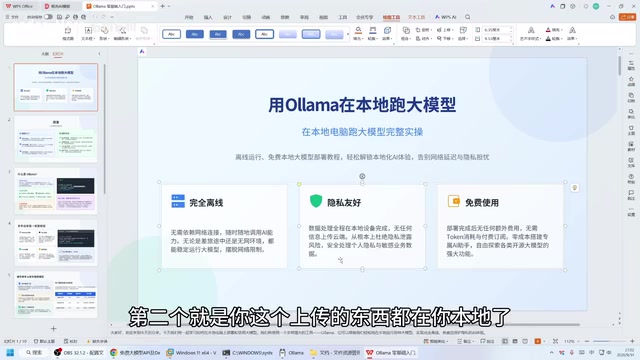Open the Shapes (形状) gallery
The image size is (640, 360).
pyautogui.click(x=104, y=33)
